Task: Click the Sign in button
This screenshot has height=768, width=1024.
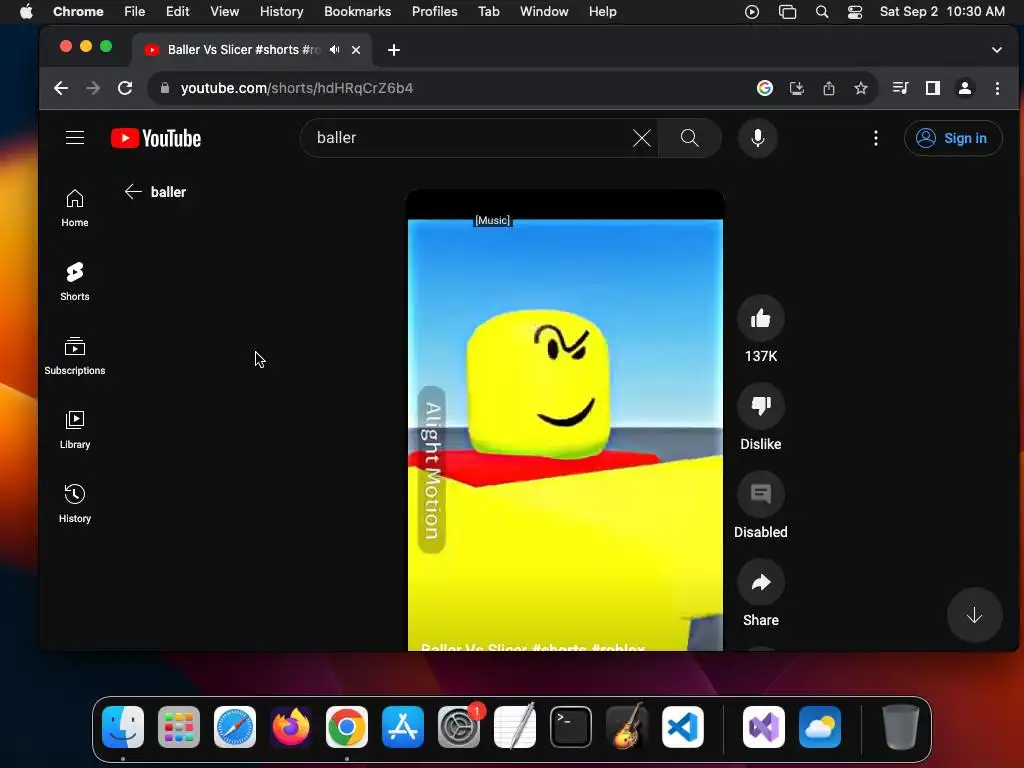Action: (x=953, y=138)
